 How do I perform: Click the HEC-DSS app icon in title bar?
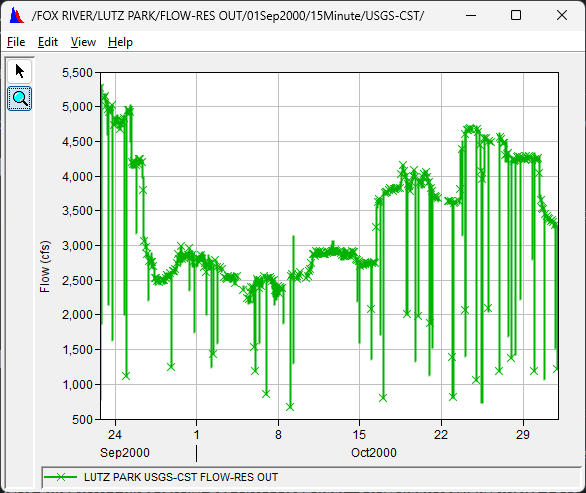(x=16, y=16)
